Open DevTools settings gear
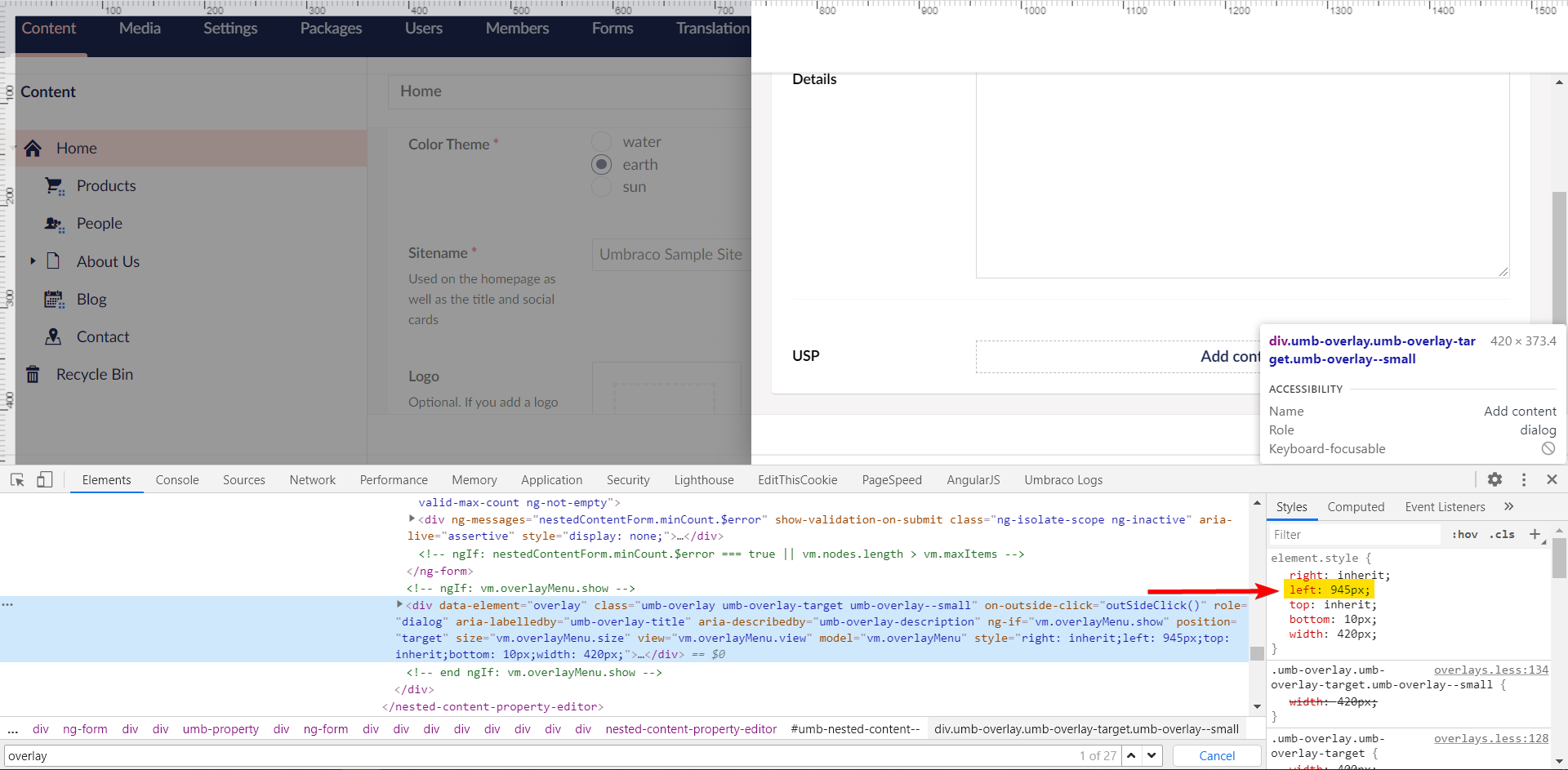Screen dimensions: 1568x770 [1495, 479]
